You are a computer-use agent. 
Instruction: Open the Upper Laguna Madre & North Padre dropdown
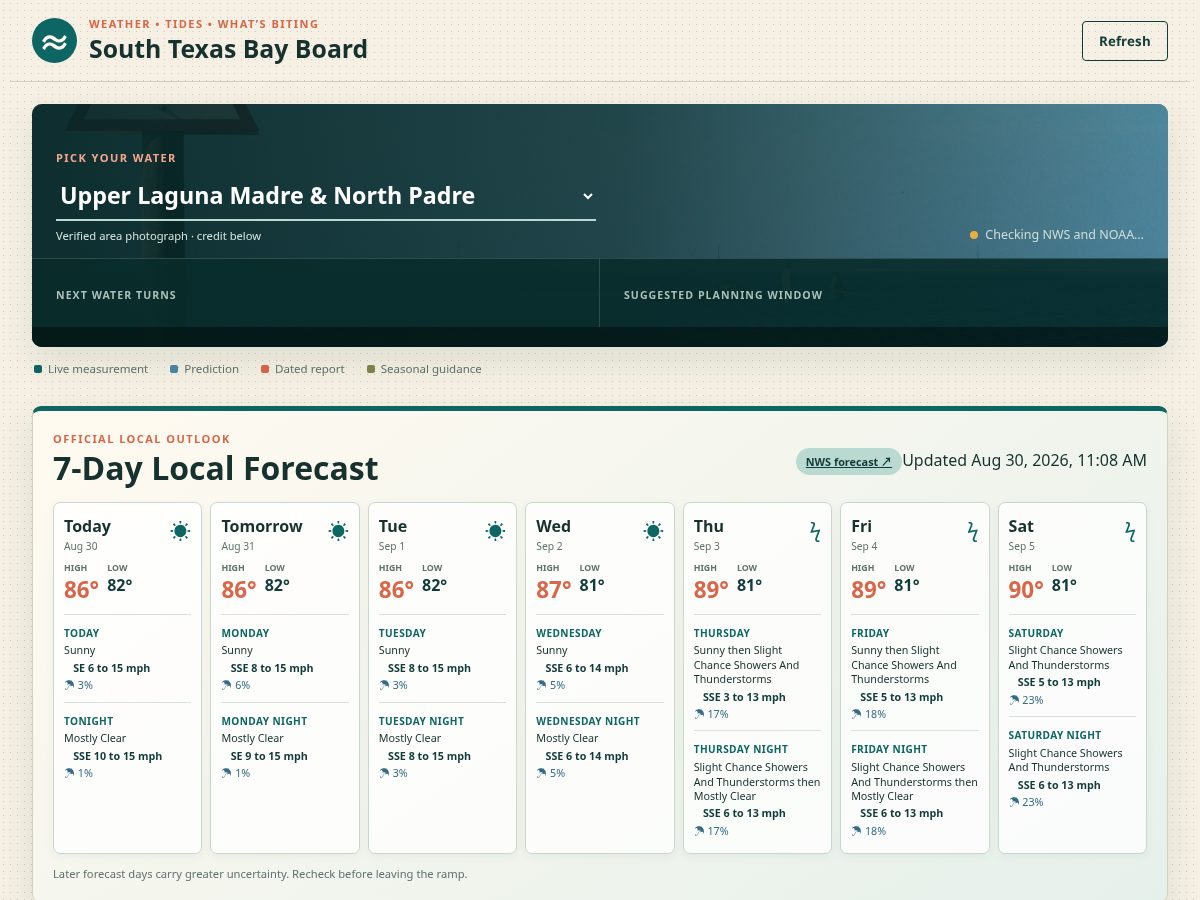[326, 196]
